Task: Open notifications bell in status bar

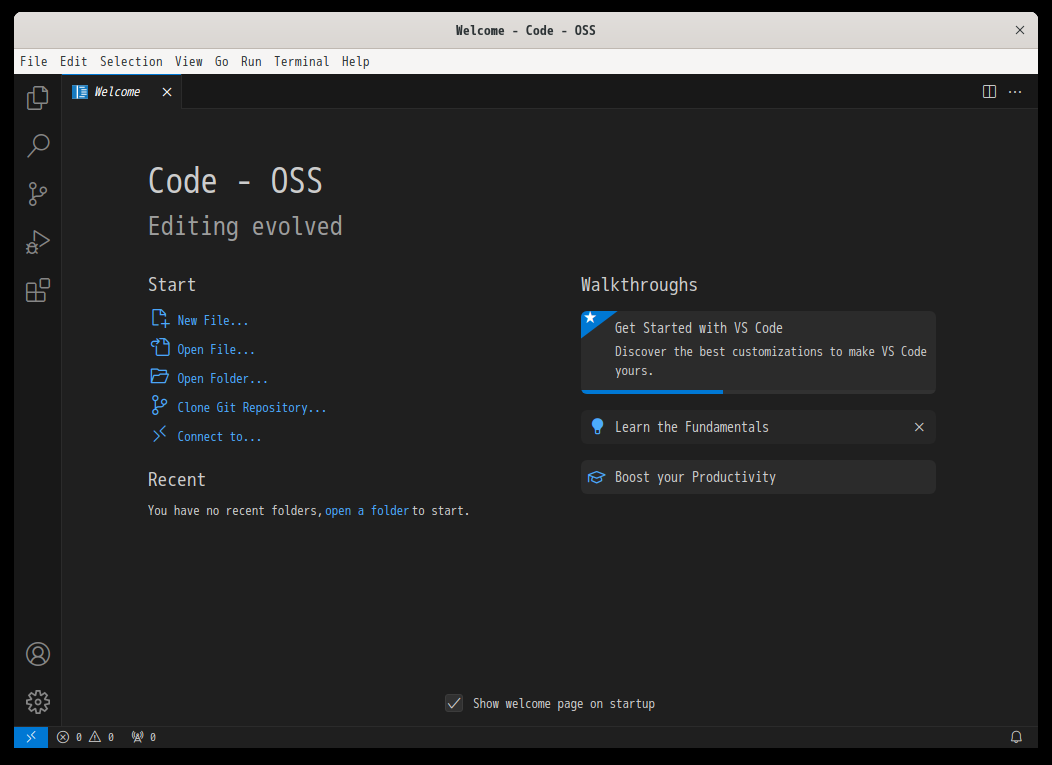Action: coord(1016,737)
